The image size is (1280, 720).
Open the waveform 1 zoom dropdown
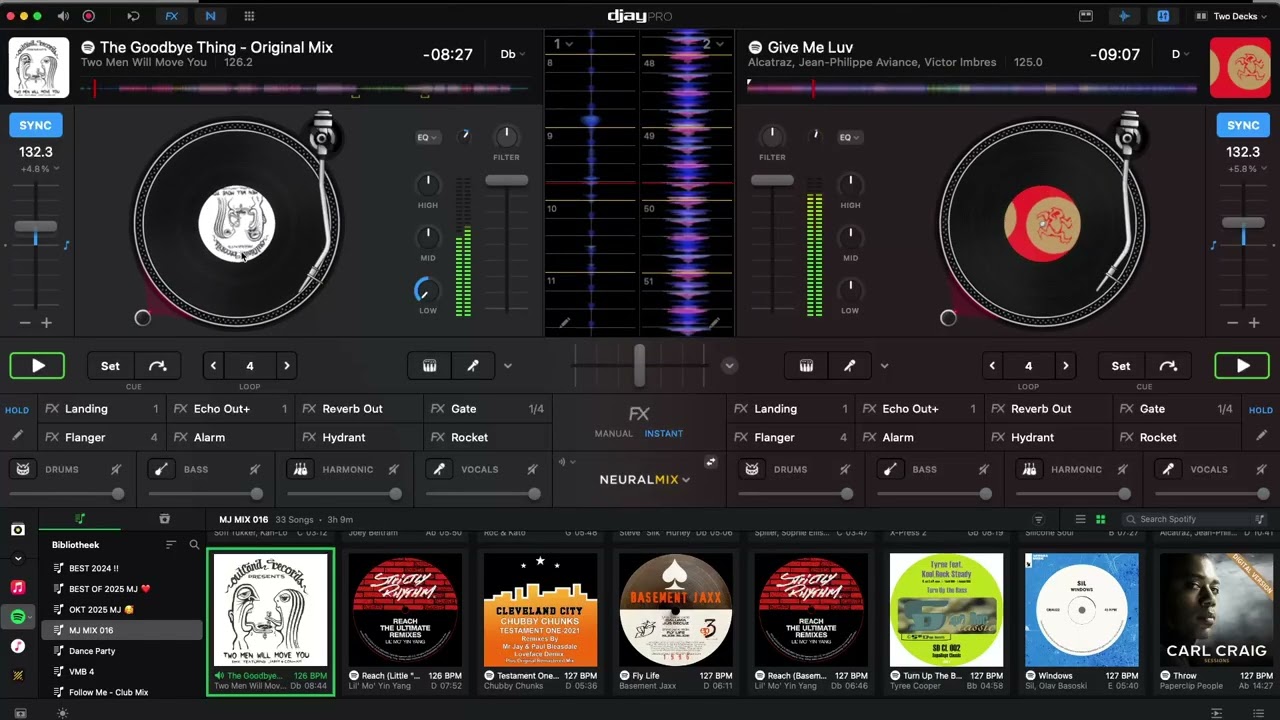click(x=563, y=44)
